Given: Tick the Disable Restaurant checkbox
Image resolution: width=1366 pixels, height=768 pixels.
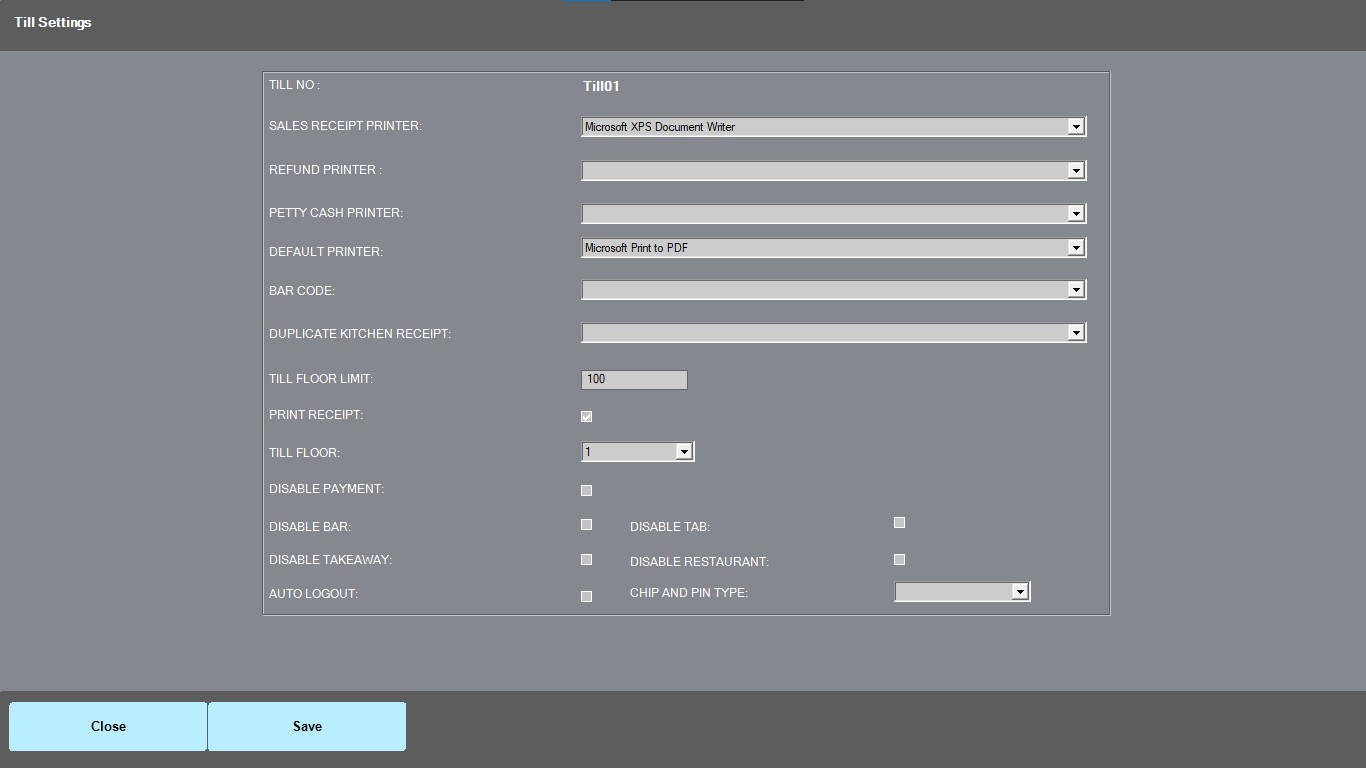Looking at the screenshot, I should tap(899, 559).
